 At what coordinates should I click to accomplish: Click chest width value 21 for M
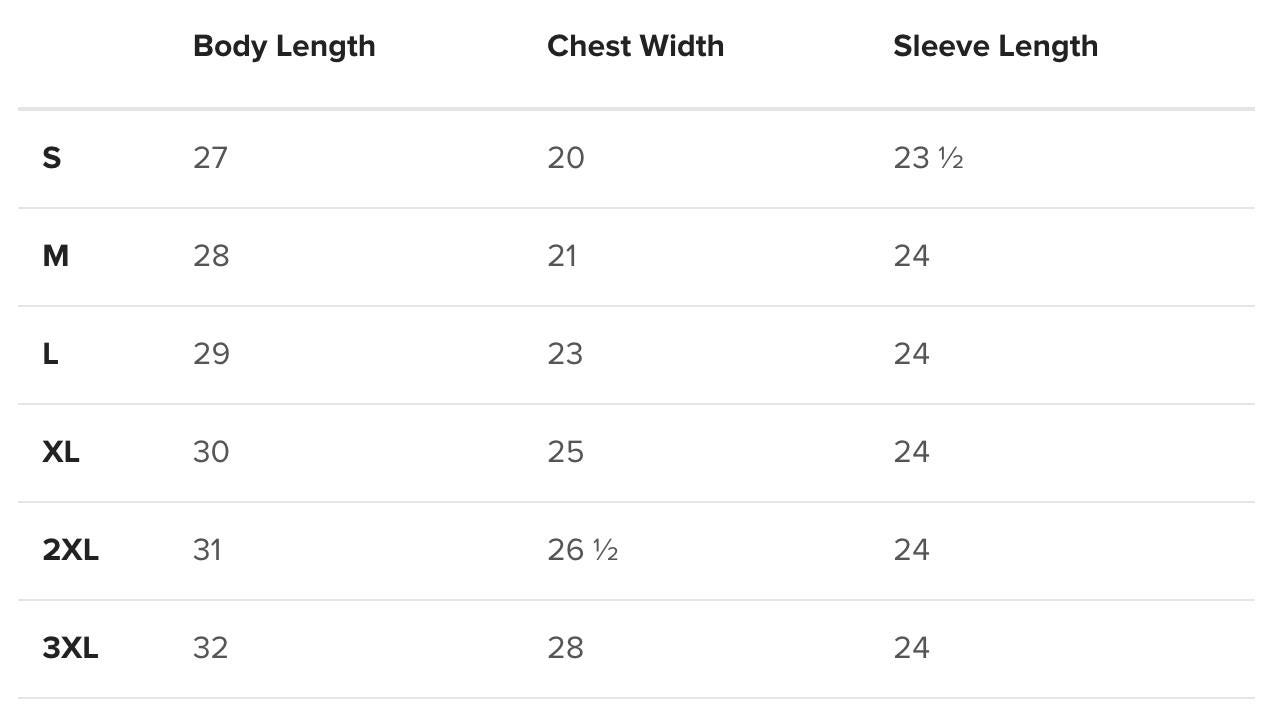pos(562,256)
